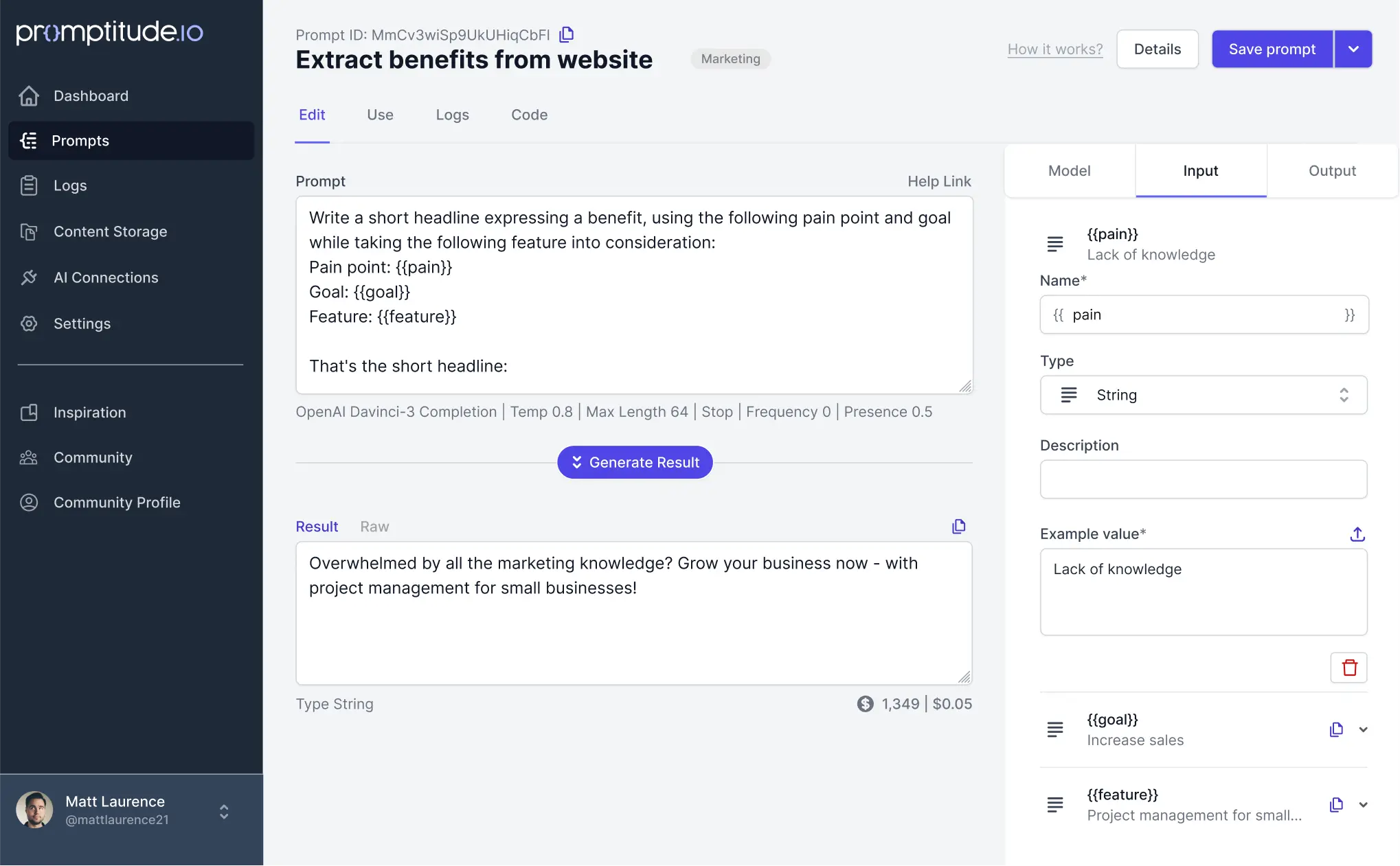The height and width of the screenshot is (866, 1400).
Task: Open Content Storage in sidebar
Action: (x=110, y=231)
